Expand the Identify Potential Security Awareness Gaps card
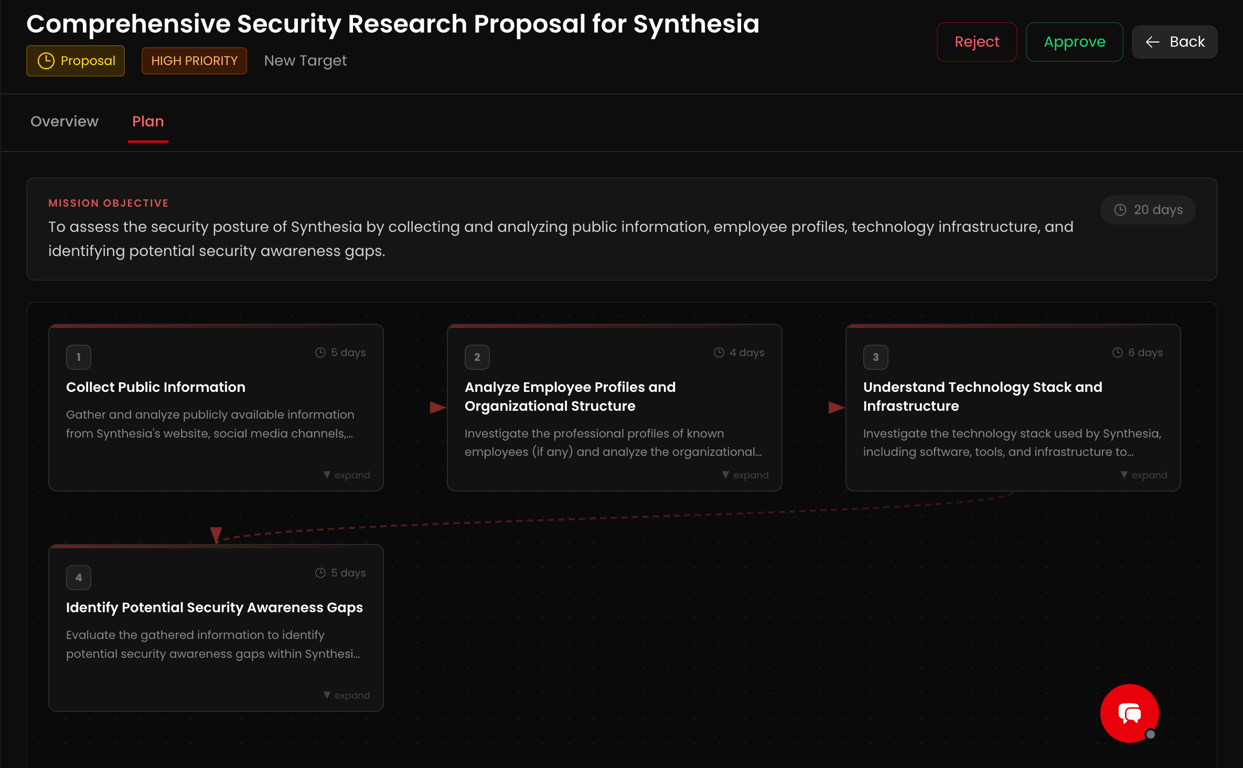Image resolution: width=1243 pixels, height=768 pixels. click(x=346, y=695)
